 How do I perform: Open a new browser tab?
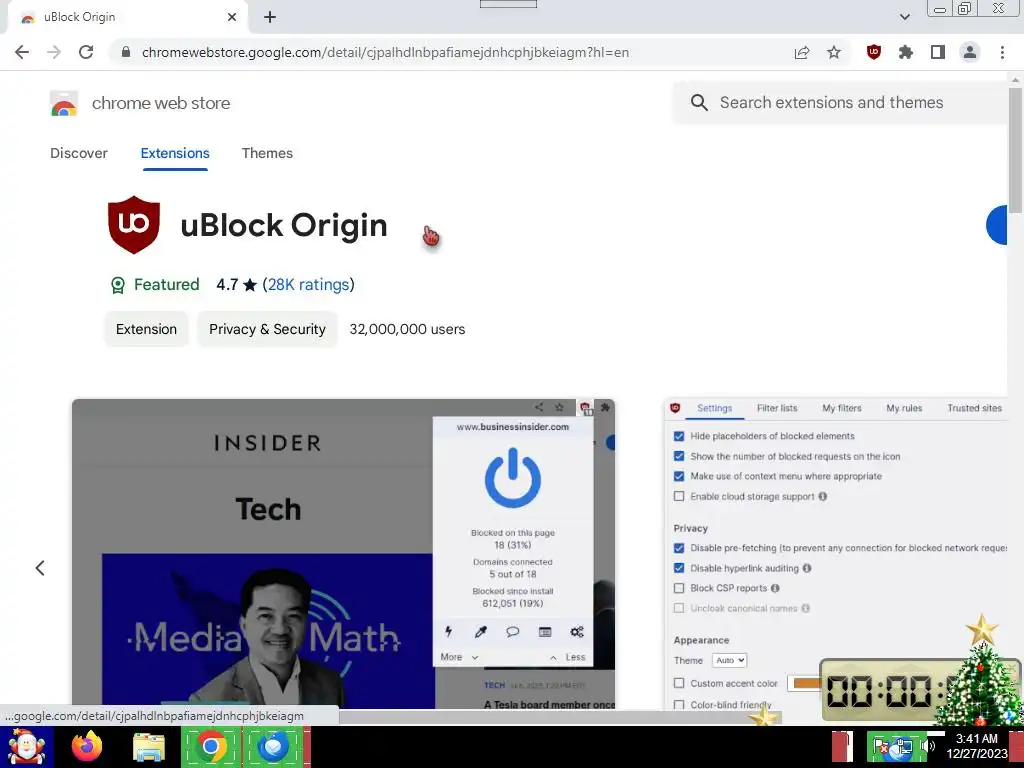click(x=270, y=18)
